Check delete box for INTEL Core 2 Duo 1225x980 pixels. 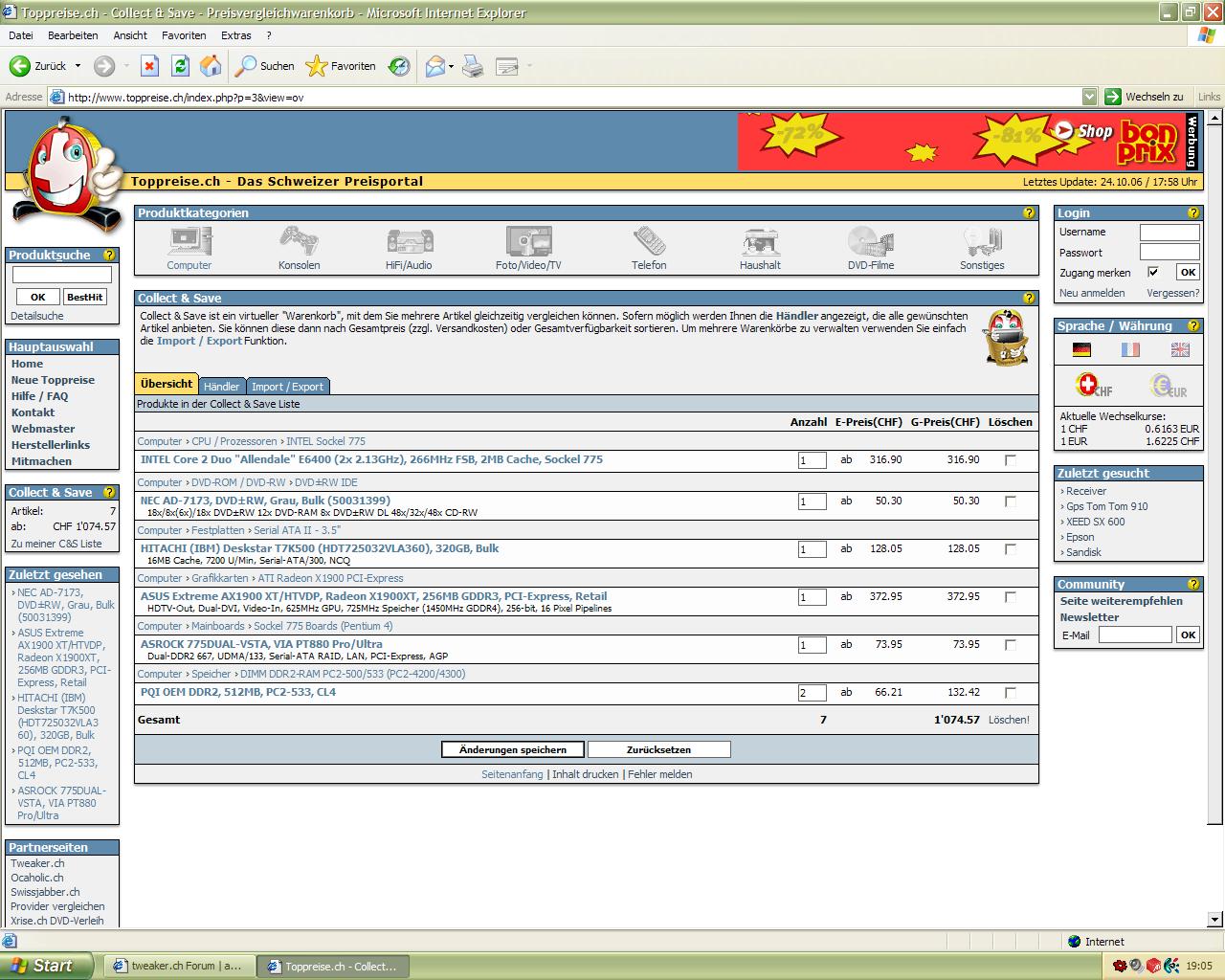[1010, 460]
